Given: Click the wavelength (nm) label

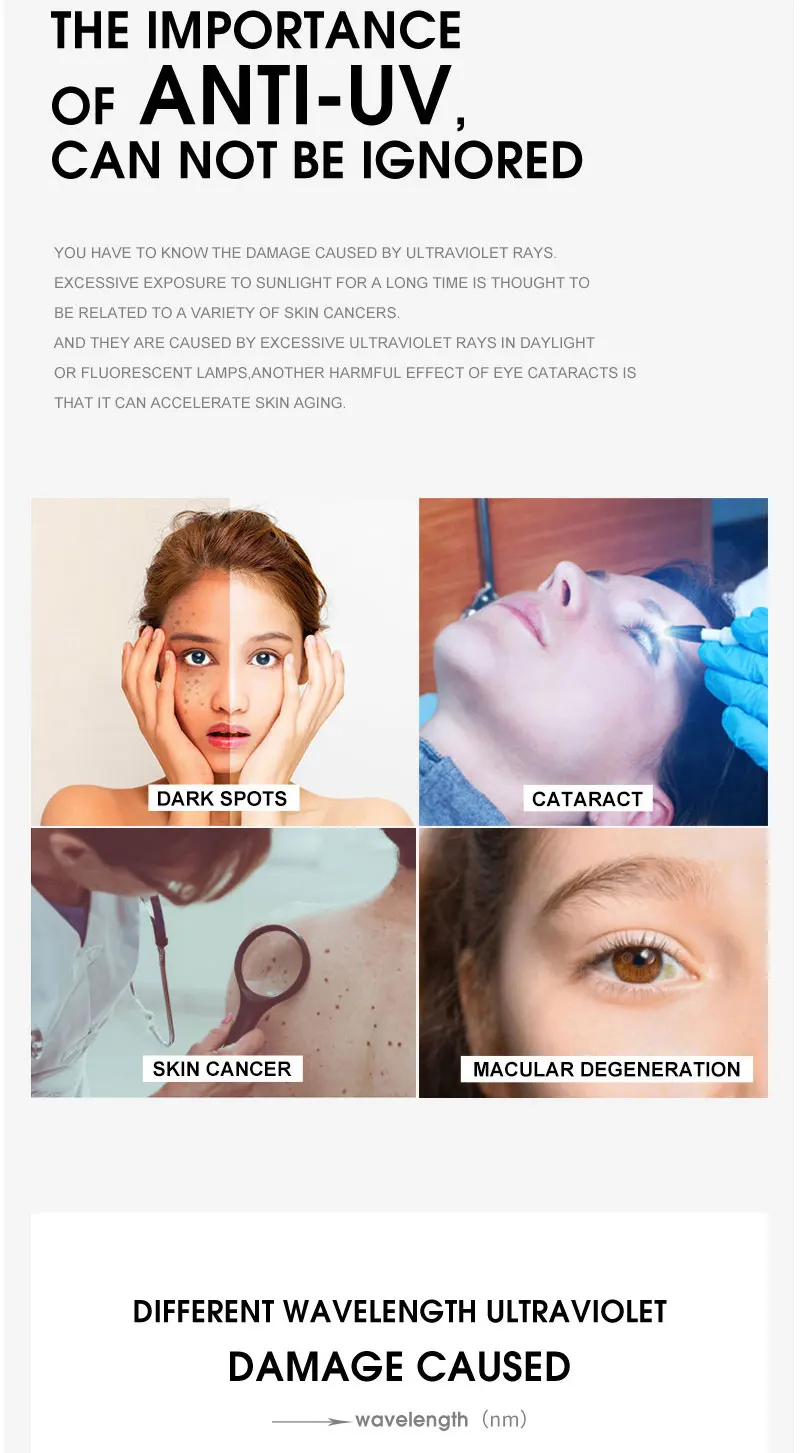Looking at the screenshot, I should click(440, 1419).
